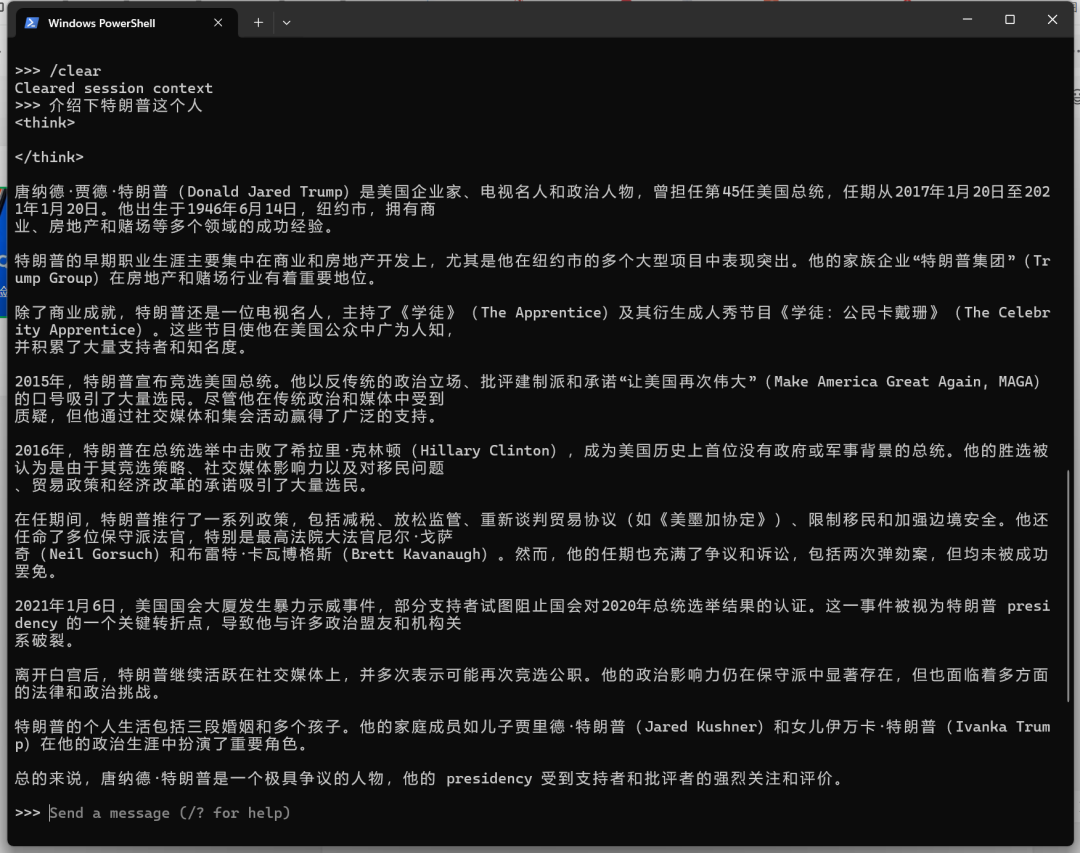Screen dimensions: 1080x853
Task: Close the terminal window
Action: 1053,19
